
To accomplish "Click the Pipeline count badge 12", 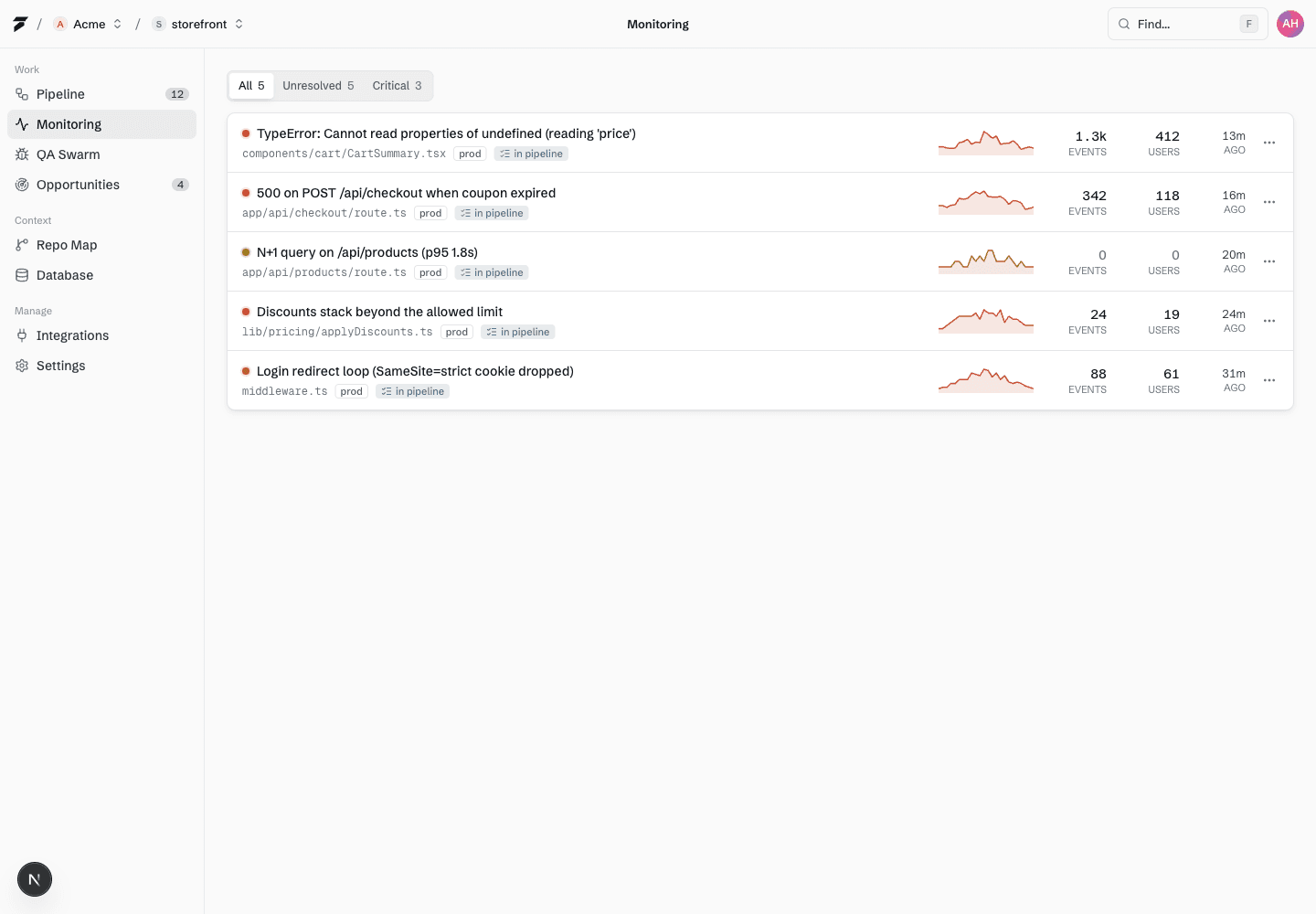I will coord(177,94).
